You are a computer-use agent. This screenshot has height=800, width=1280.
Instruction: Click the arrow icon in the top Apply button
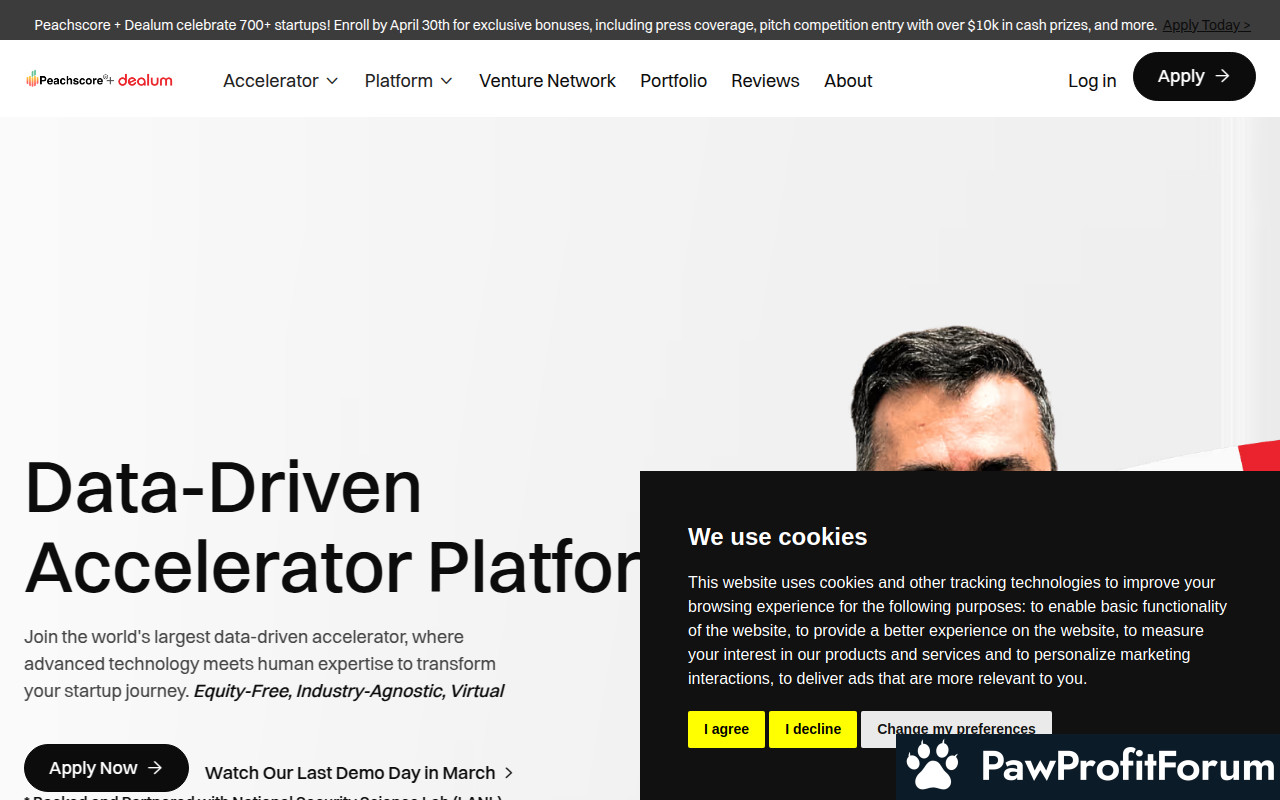pyautogui.click(x=1222, y=76)
